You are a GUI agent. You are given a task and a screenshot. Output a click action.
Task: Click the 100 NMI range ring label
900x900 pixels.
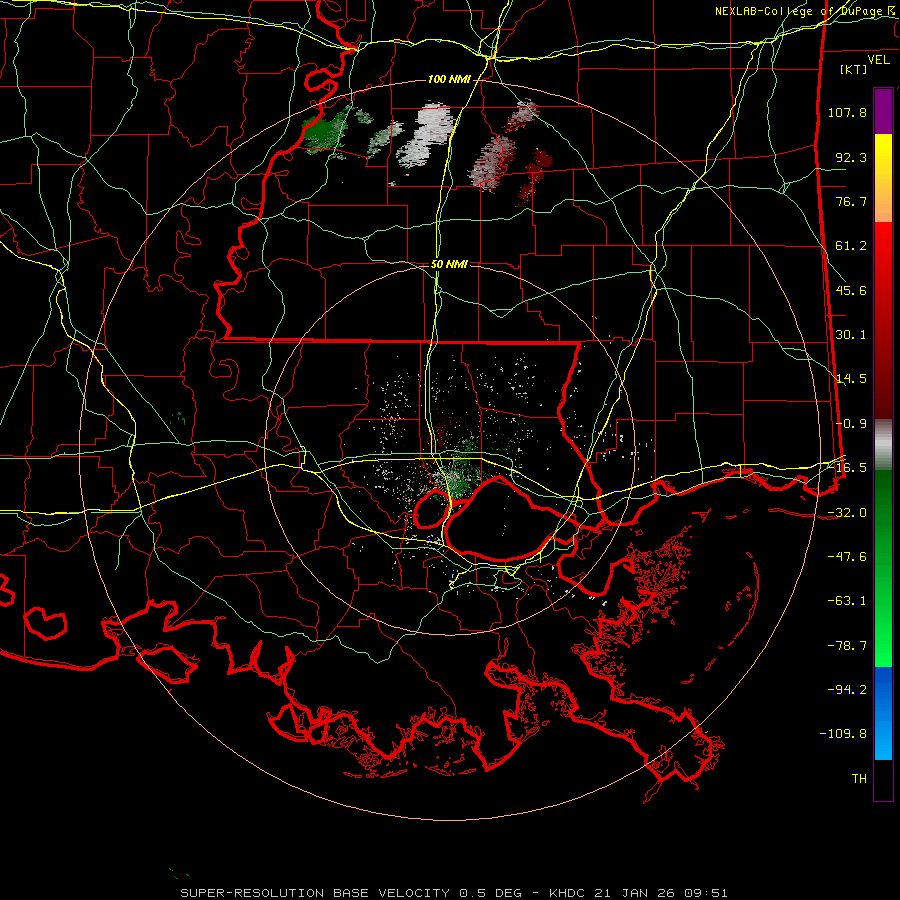point(449,79)
